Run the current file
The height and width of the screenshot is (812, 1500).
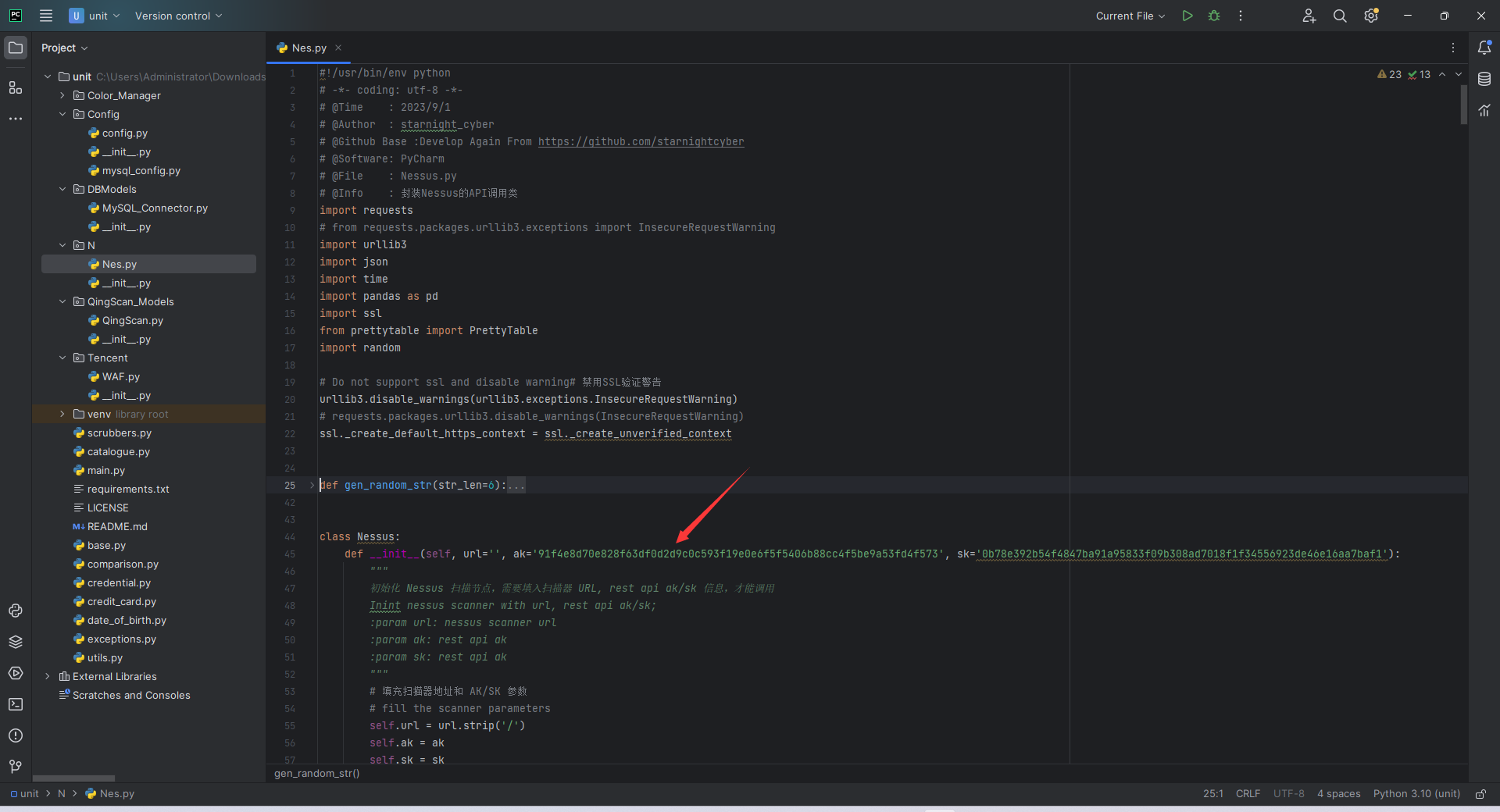click(1187, 16)
